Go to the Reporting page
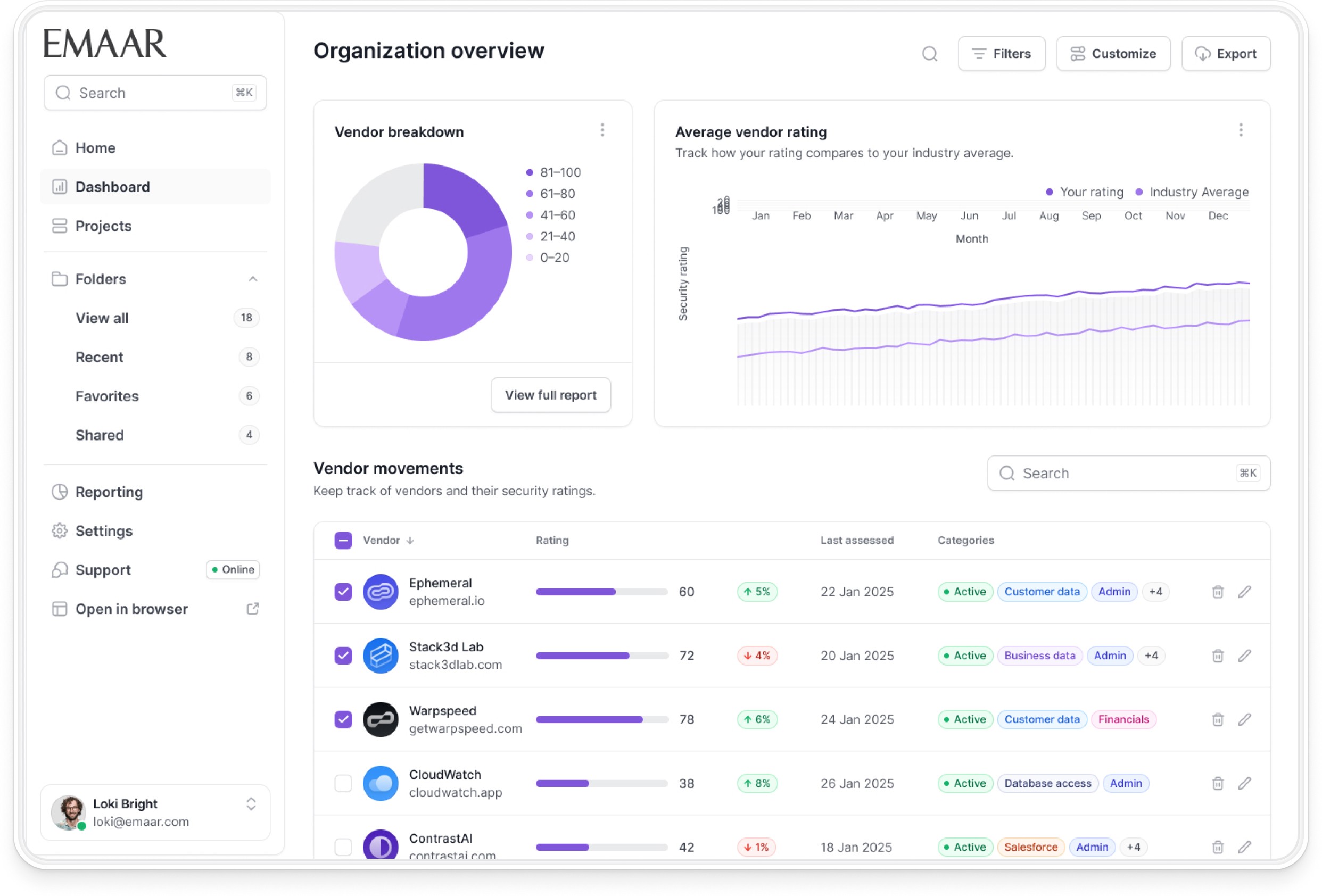Screen dimensions: 1322x896 click(109, 492)
